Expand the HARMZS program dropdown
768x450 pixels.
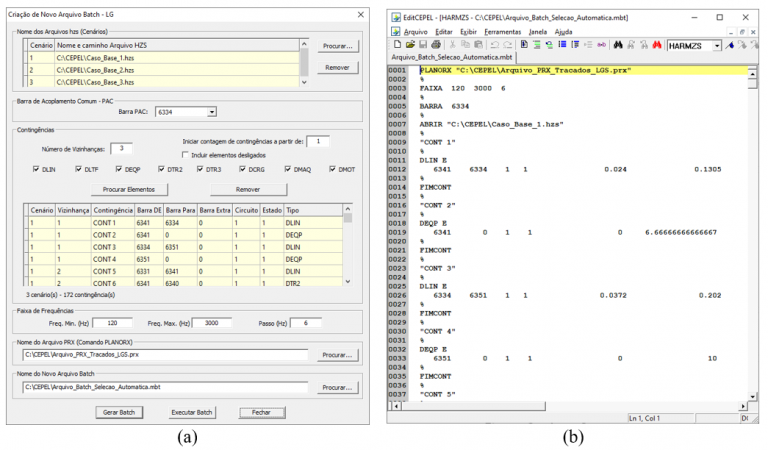pos(718,46)
